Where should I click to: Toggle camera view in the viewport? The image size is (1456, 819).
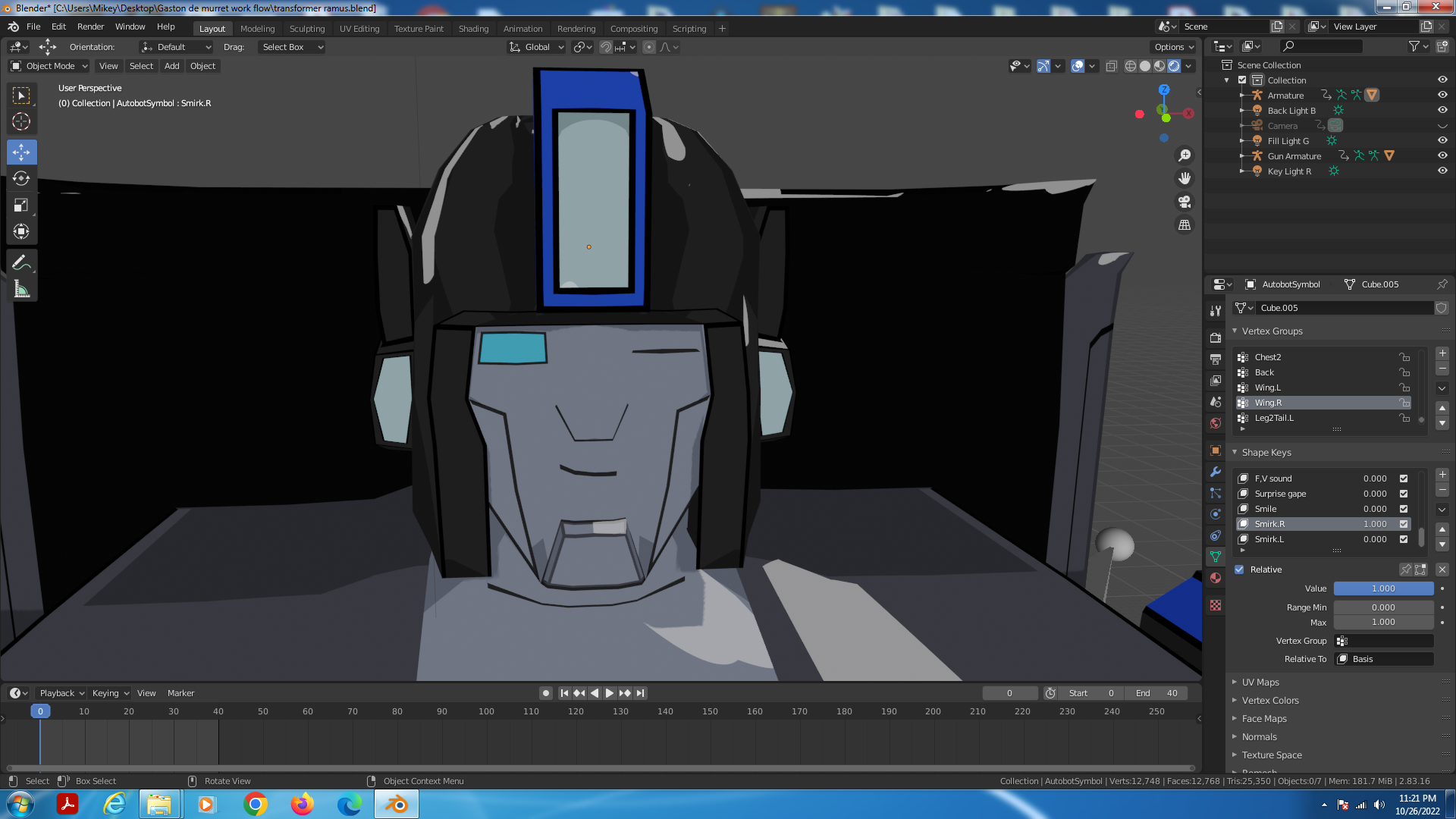[1185, 202]
